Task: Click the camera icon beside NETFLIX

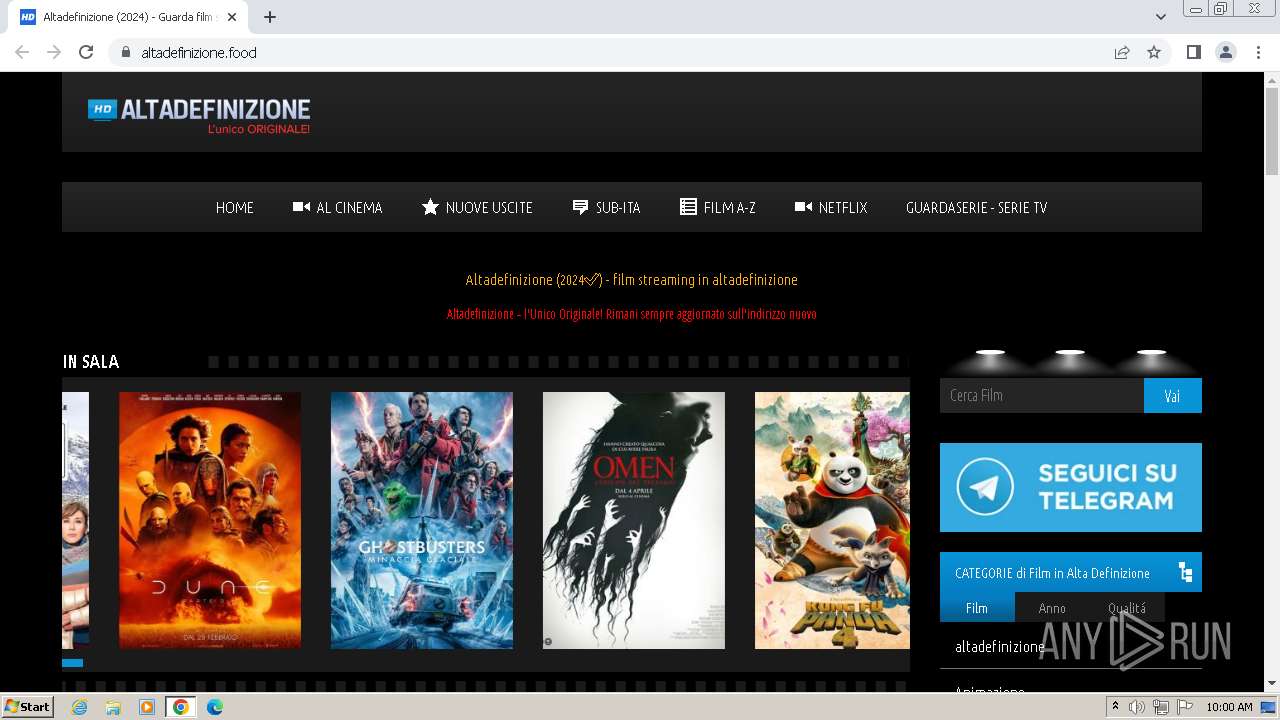Action: pyautogui.click(x=803, y=207)
